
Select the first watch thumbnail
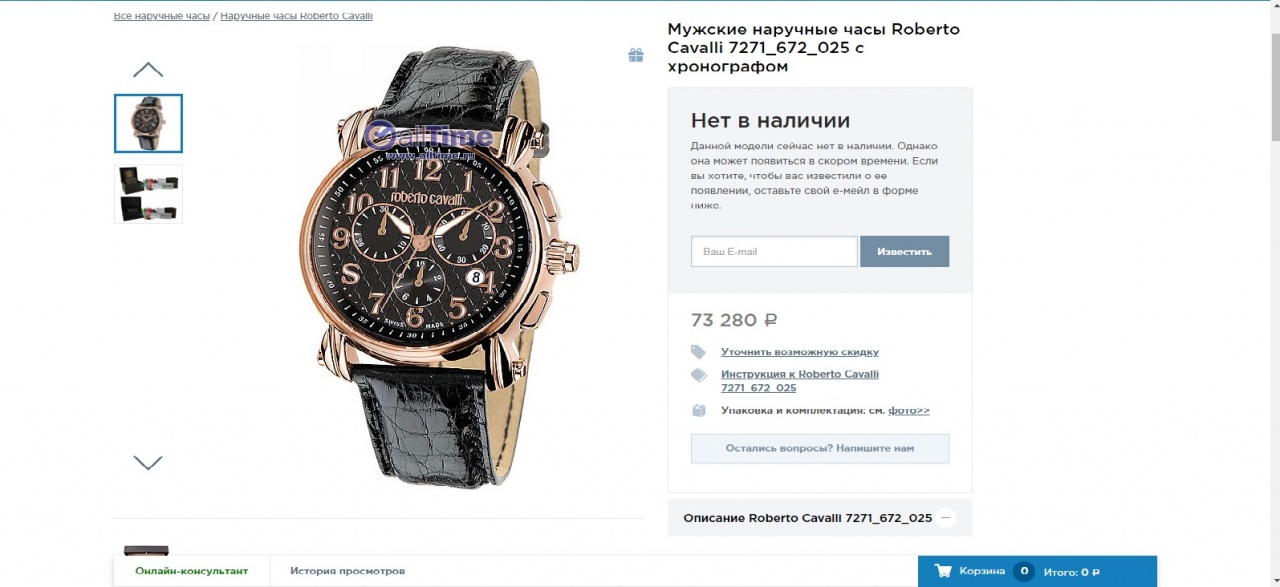click(148, 123)
